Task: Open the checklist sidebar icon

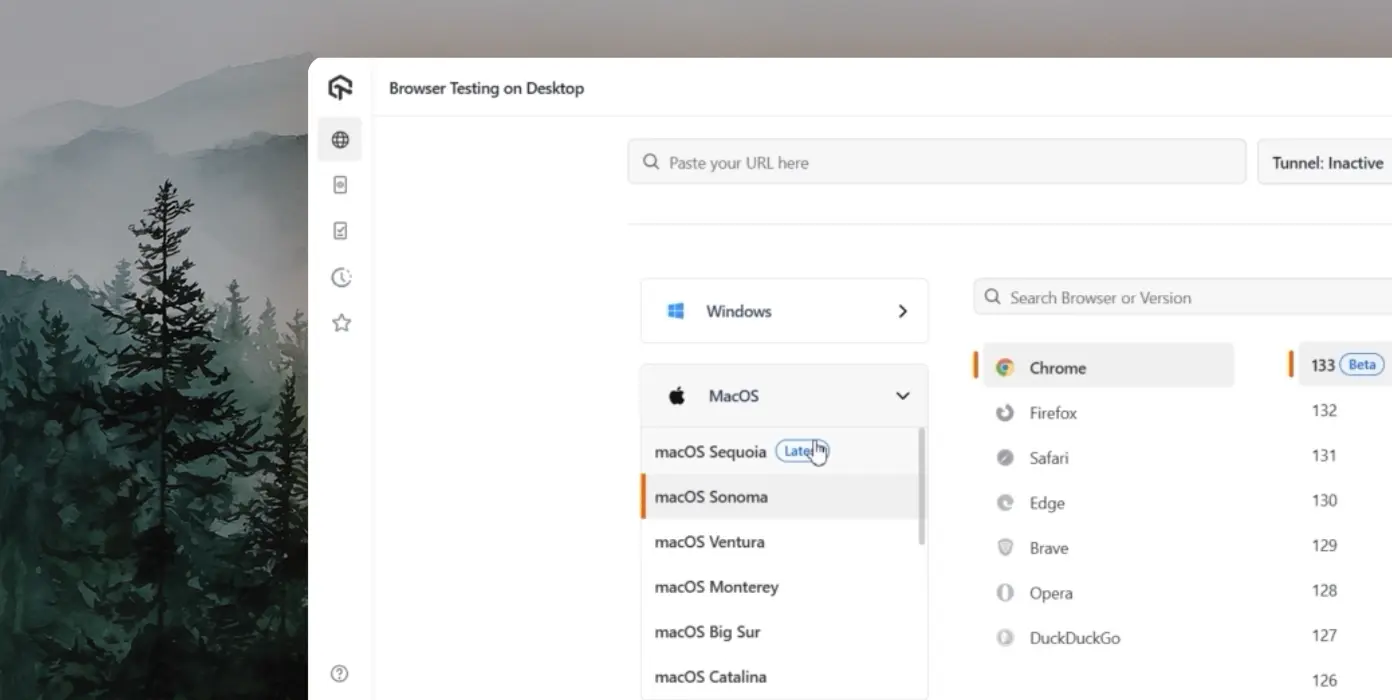Action: (340, 231)
